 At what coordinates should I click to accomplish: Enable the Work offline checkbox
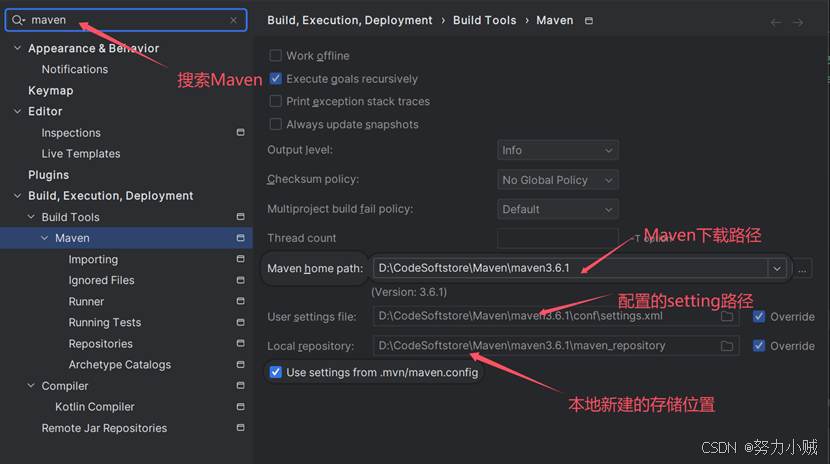(x=276, y=56)
